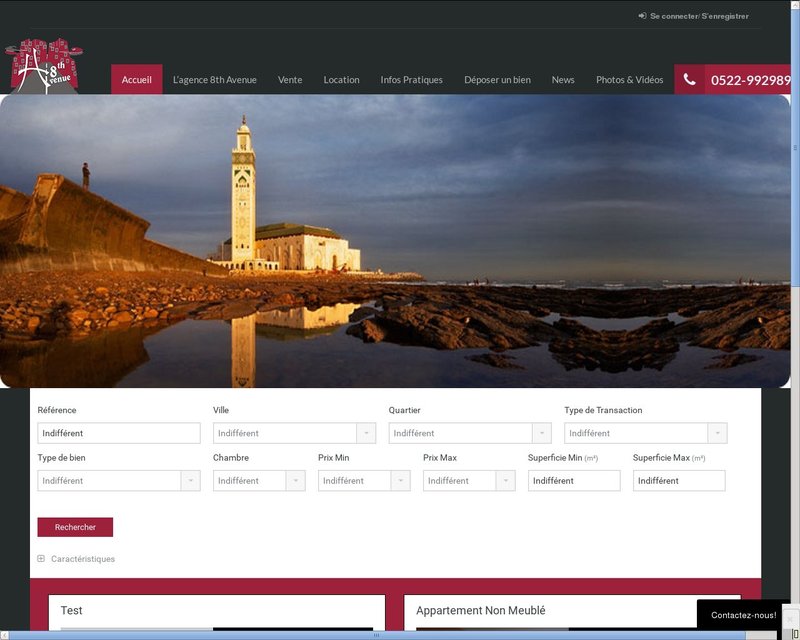Click the login arrow icon
The width and height of the screenshot is (800, 640).
point(642,16)
